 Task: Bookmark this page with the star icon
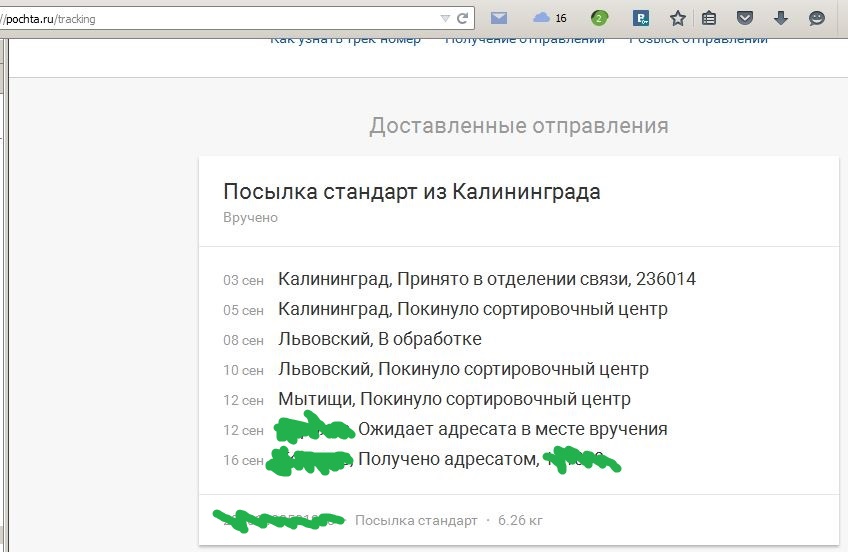pyautogui.click(x=677, y=18)
